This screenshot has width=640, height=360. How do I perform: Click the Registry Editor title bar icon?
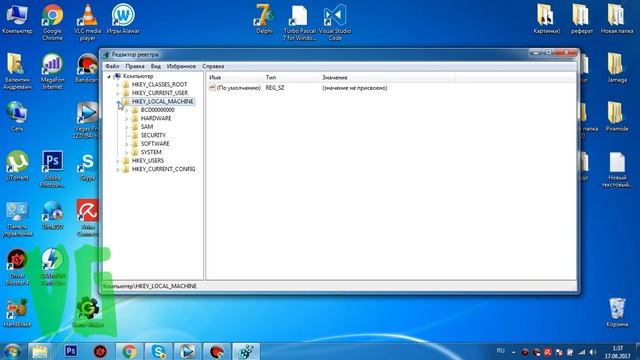(x=107, y=54)
